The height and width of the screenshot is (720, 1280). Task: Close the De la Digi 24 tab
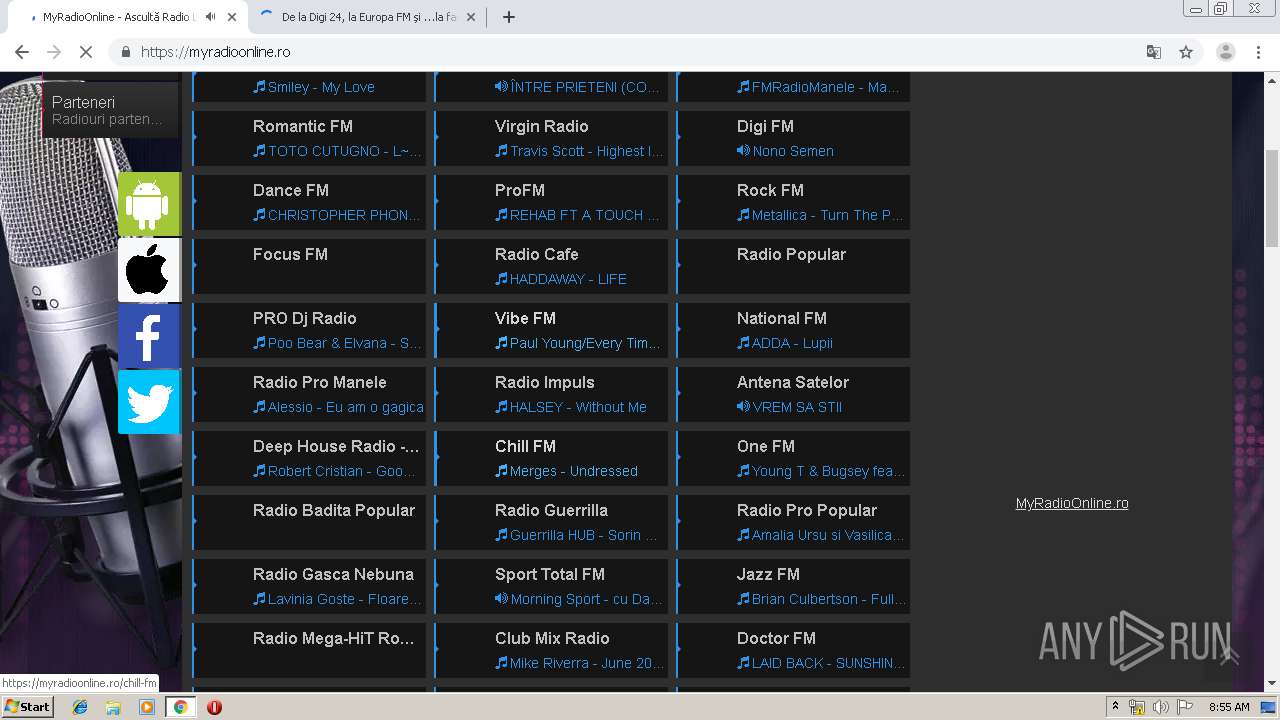click(471, 17)
